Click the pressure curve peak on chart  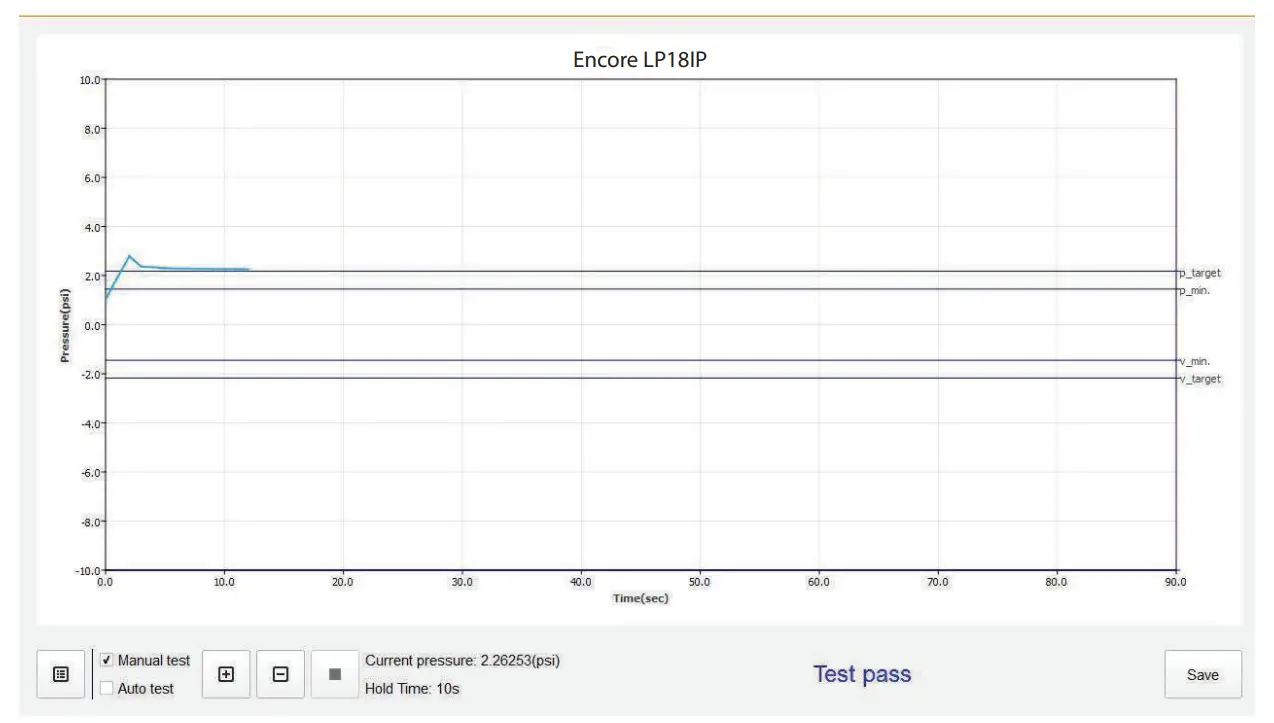[129, 256]
